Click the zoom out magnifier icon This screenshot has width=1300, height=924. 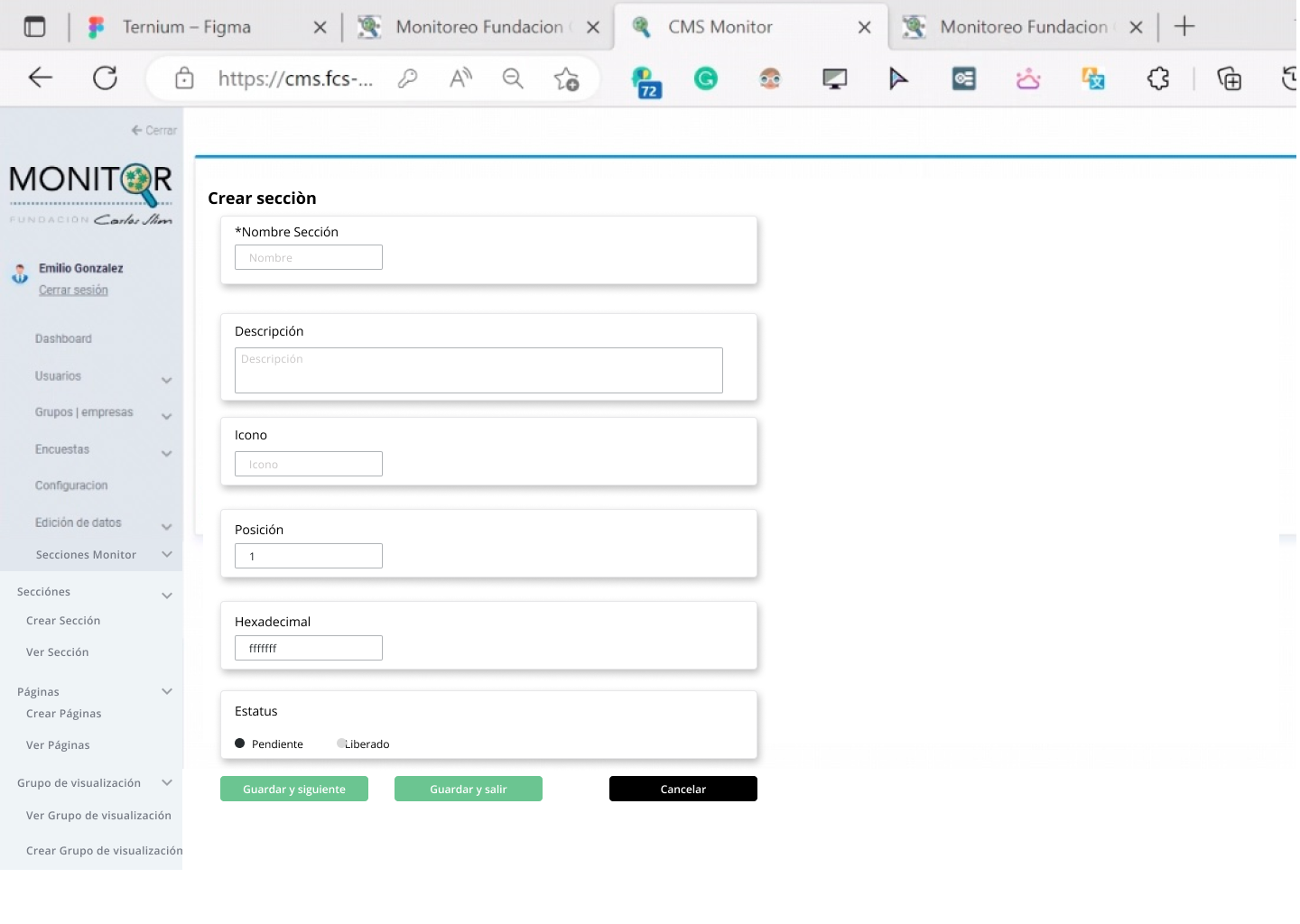pyautogui.click(x=513, y=79)
